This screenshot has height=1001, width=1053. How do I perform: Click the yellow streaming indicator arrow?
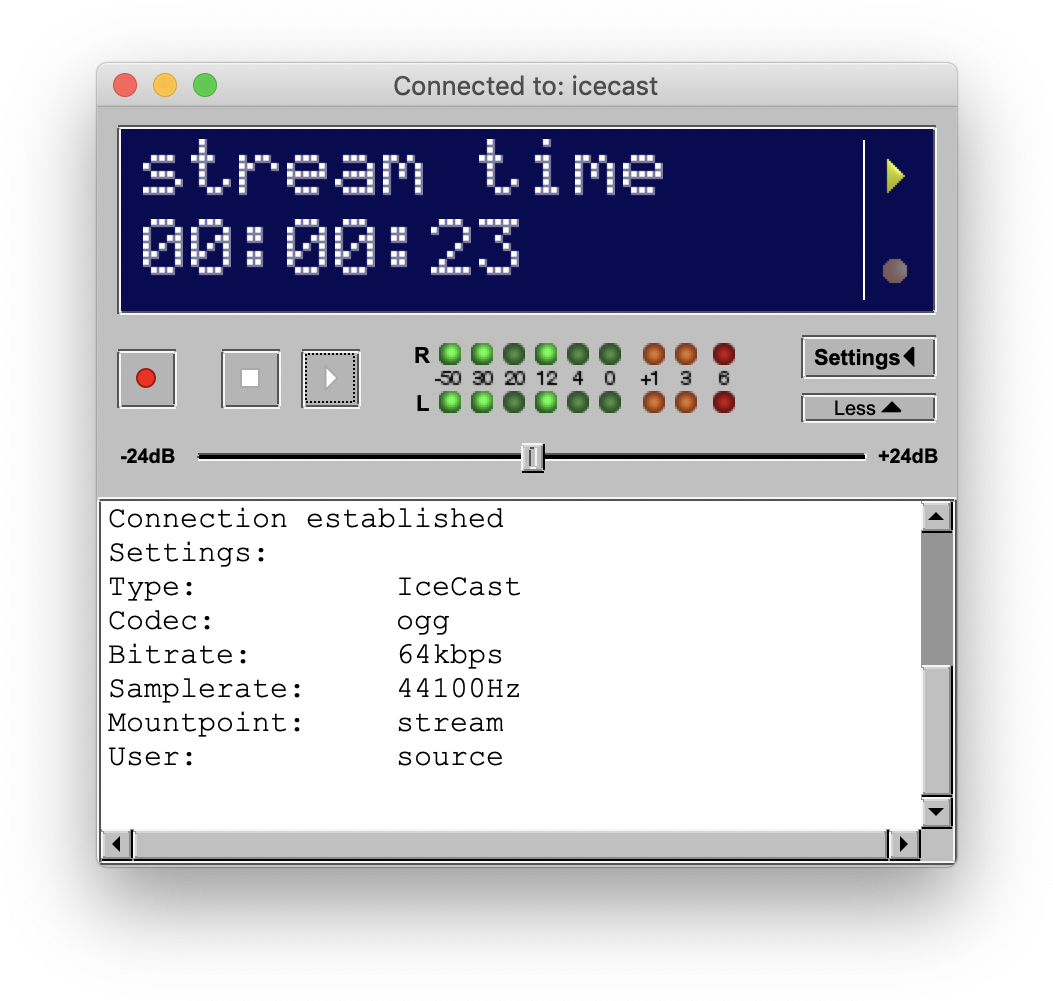(x=896, y=176)
